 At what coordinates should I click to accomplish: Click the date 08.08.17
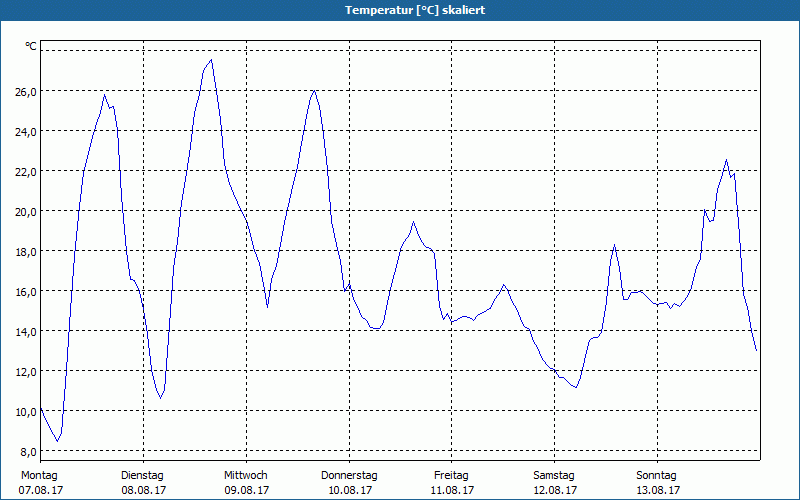(x=143, y=491)
